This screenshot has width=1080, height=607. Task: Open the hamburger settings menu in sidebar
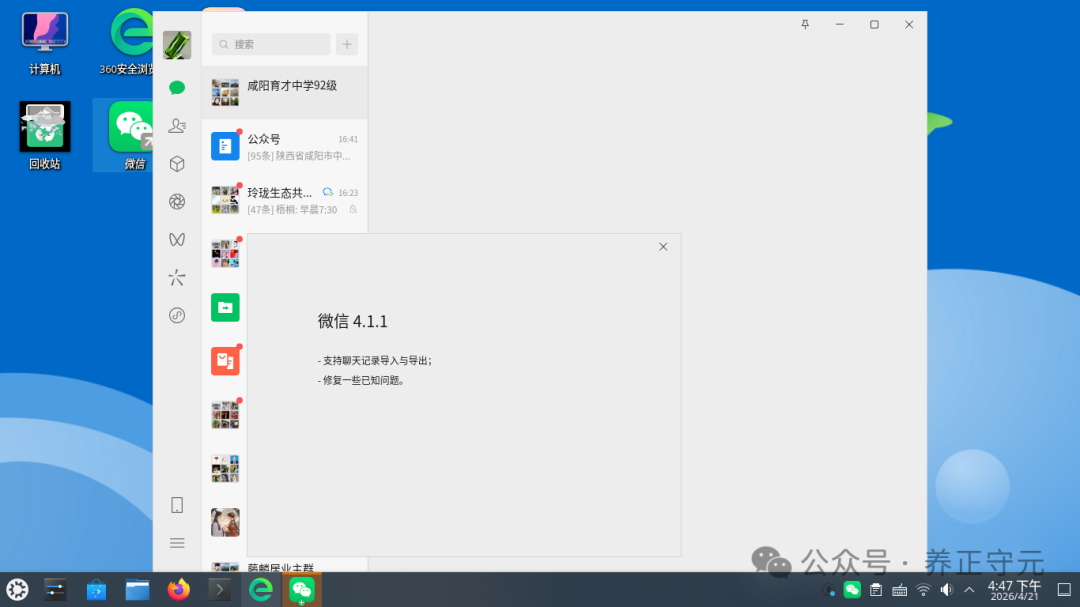click(x=177, y=543)
